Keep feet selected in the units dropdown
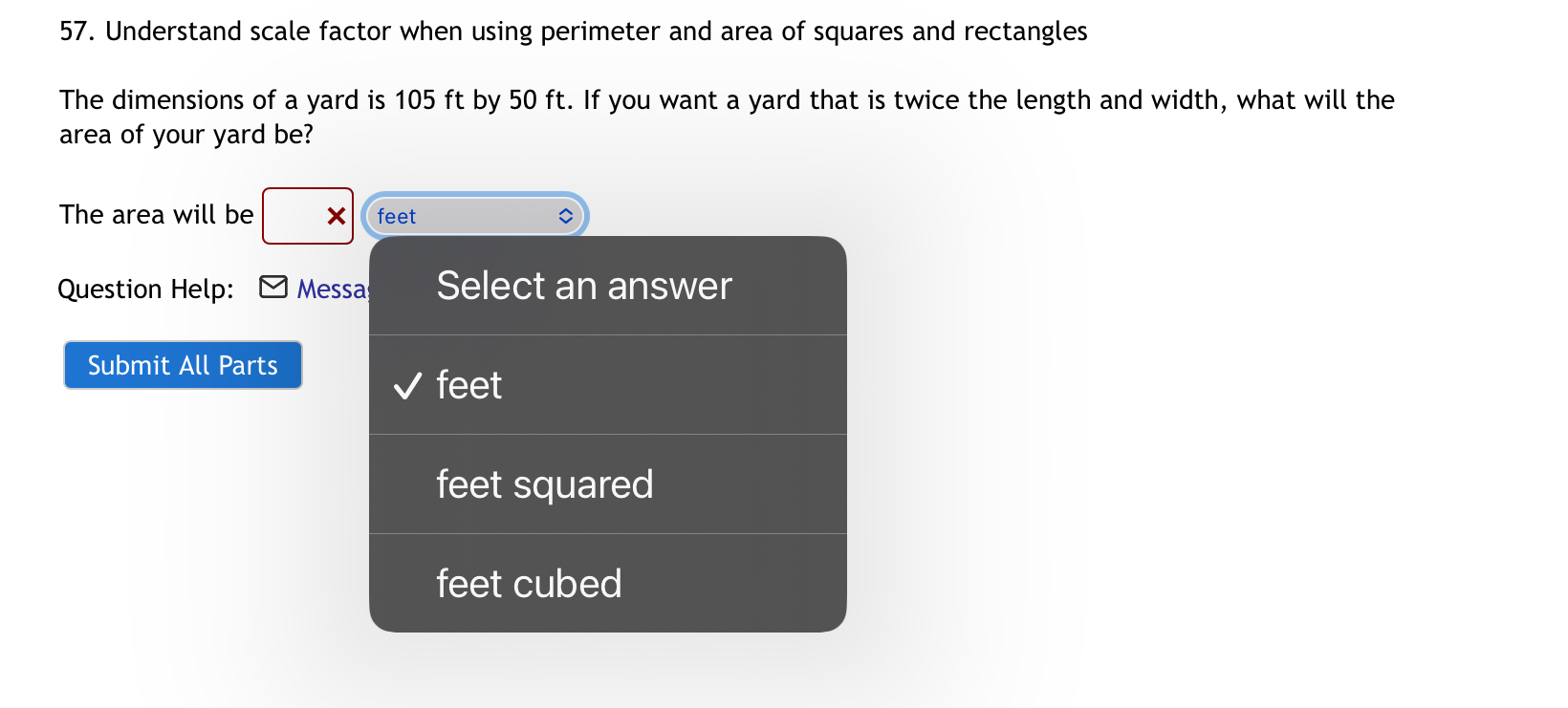This screenshot has width=1568, height=708. pyautogui.click(x=468, y=385)
